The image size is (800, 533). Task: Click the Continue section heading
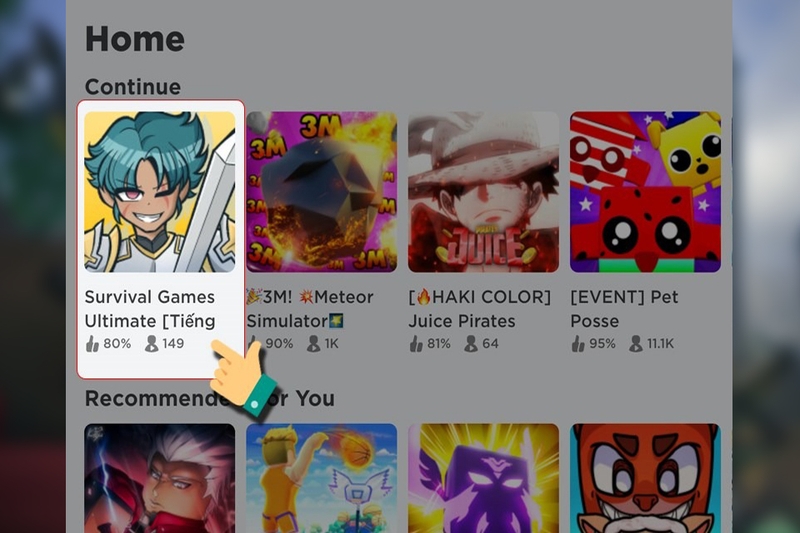(133, 87)
